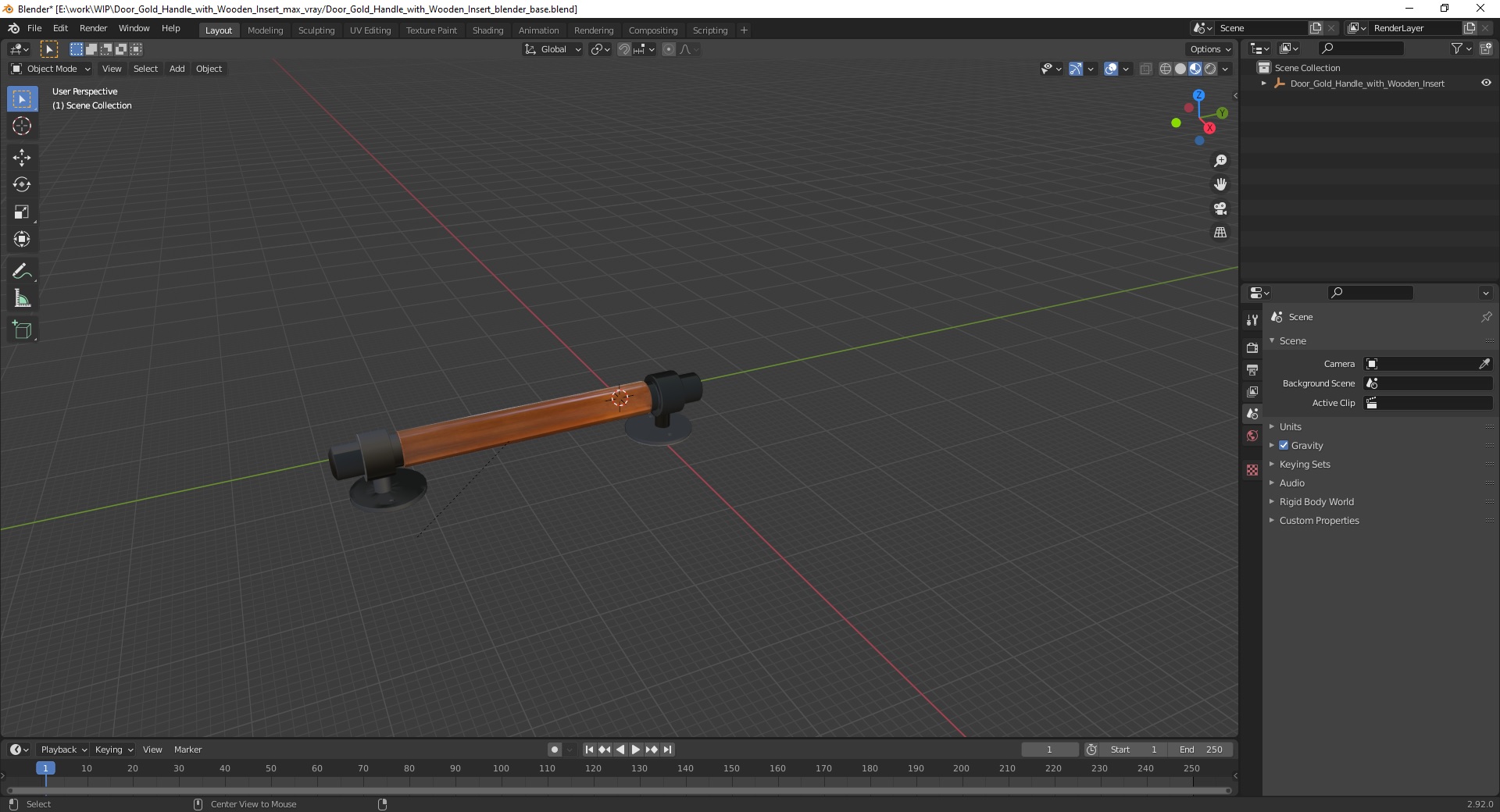Click the pan view hand icon
1500x812 pixels.
[x=1220, y=185]
